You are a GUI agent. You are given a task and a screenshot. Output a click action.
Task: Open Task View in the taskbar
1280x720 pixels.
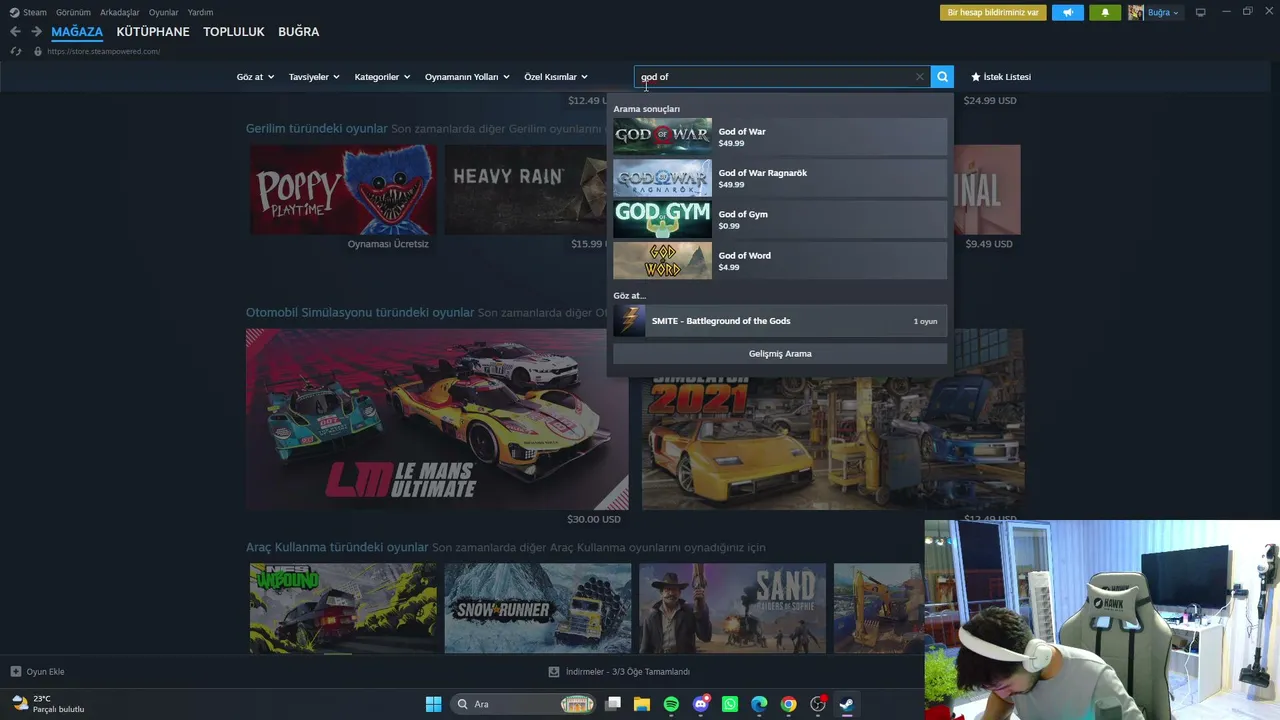613,704
